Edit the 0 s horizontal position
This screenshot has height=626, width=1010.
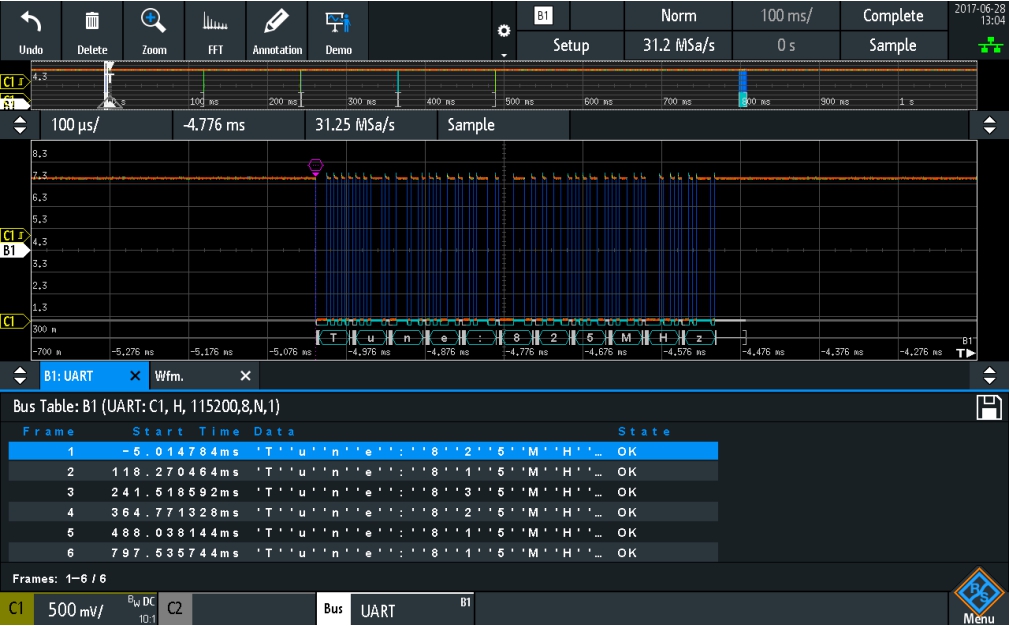click(x=786, y=45)
